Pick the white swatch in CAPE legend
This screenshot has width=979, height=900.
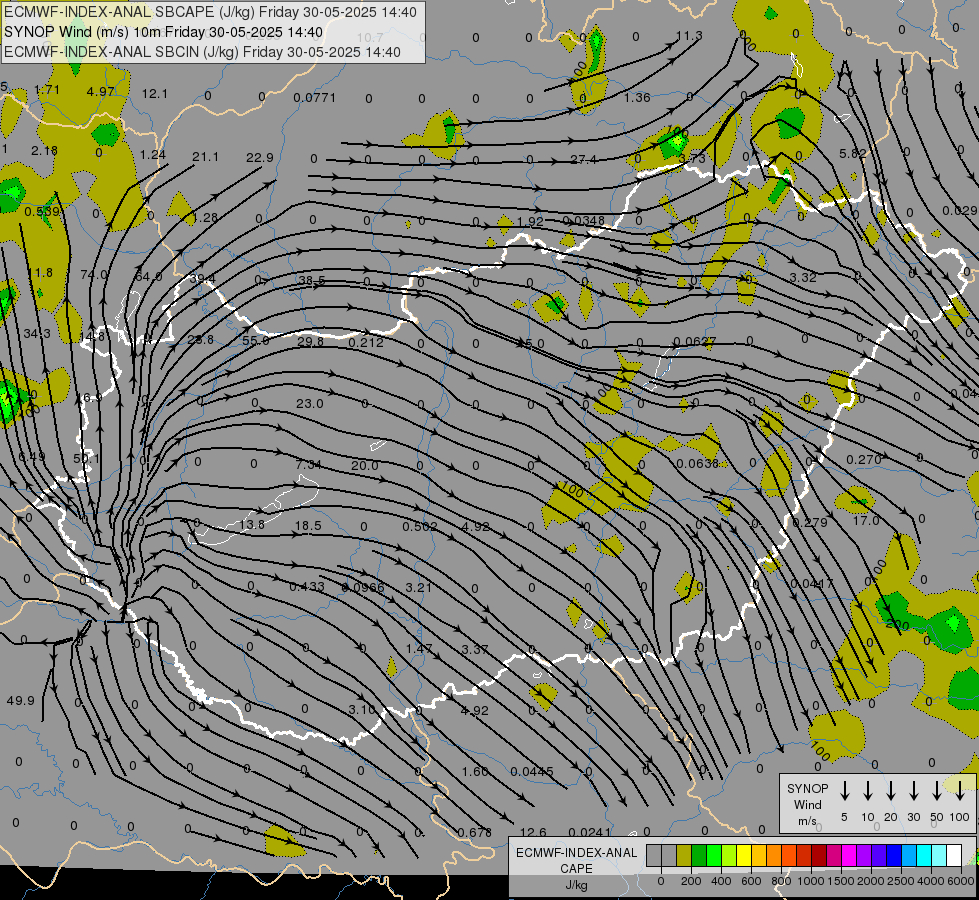point(953,855)
